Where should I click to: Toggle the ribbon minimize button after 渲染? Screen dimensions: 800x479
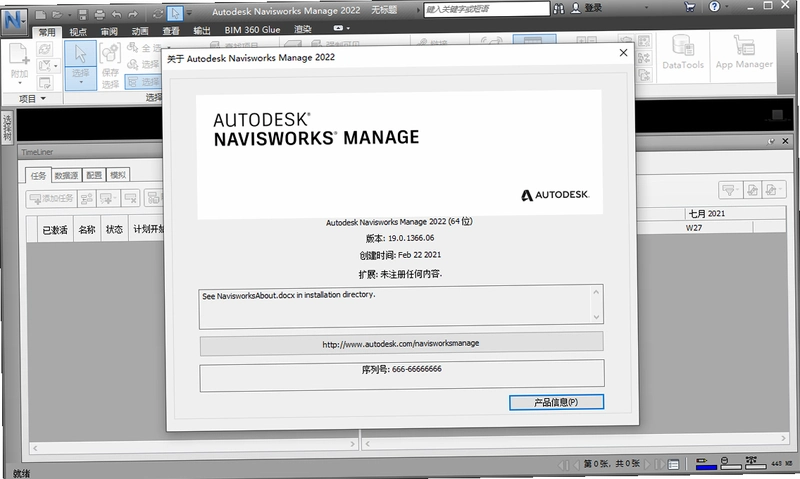(338, 28)
